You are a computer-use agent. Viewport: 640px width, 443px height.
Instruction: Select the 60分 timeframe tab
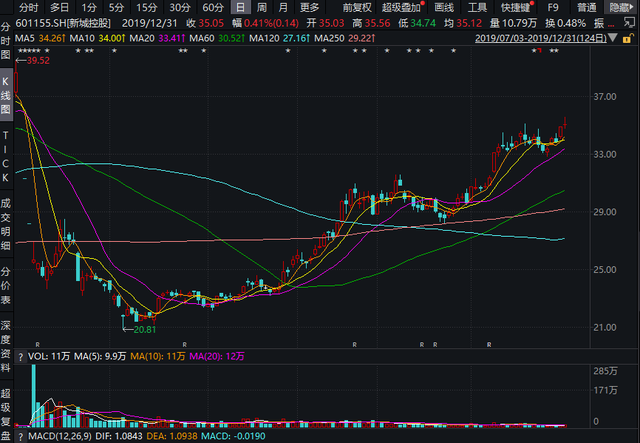pyautogui.click(x=211, y=7)
